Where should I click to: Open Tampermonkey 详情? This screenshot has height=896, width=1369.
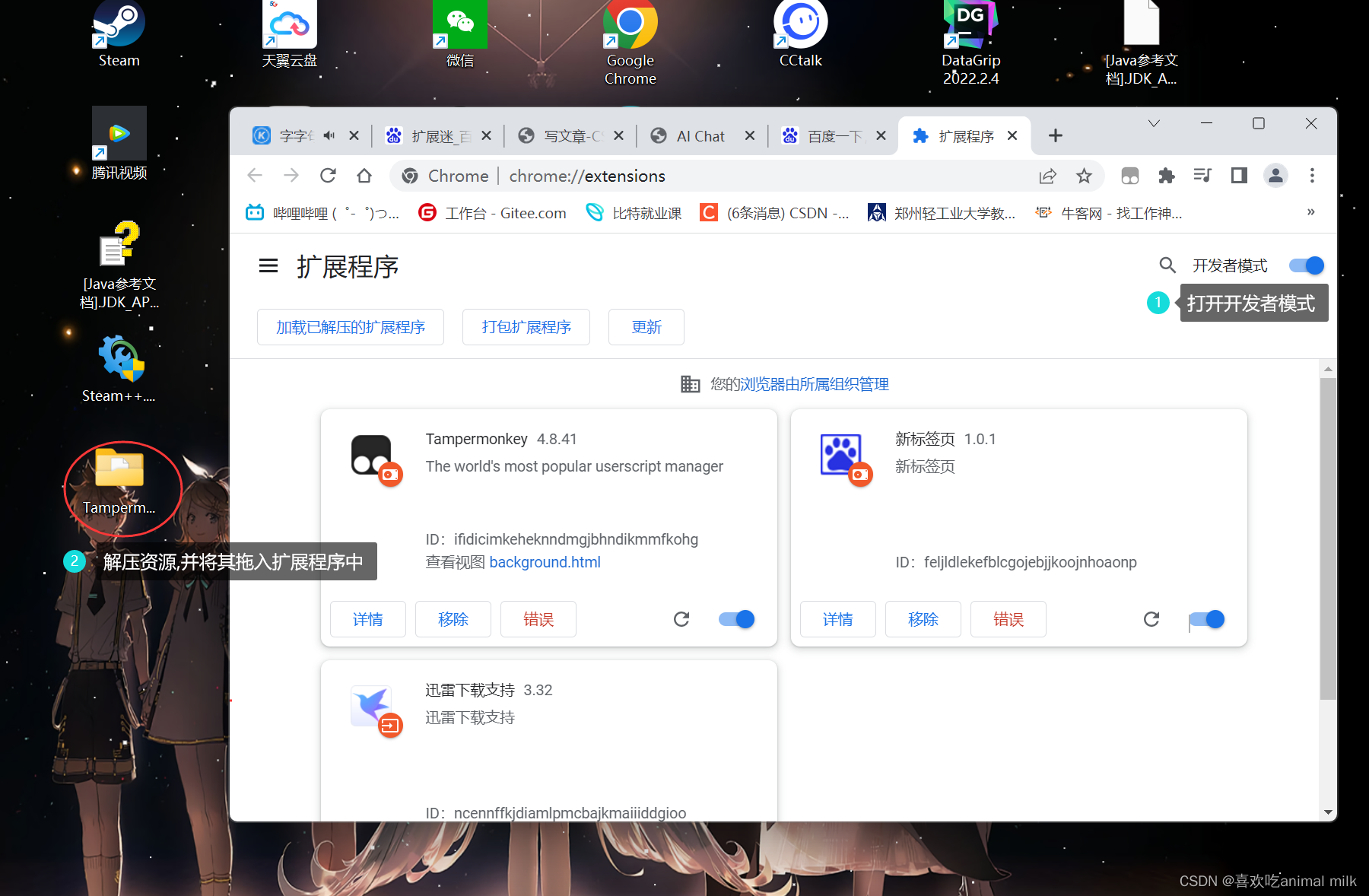368,619
